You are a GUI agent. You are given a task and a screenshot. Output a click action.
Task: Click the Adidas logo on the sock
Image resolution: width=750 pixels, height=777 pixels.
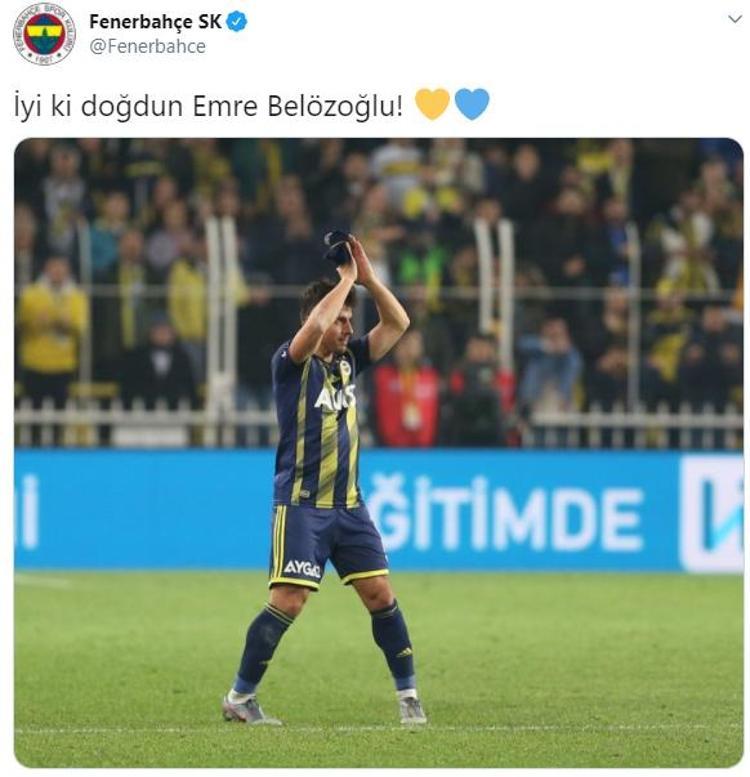point(405,652)
